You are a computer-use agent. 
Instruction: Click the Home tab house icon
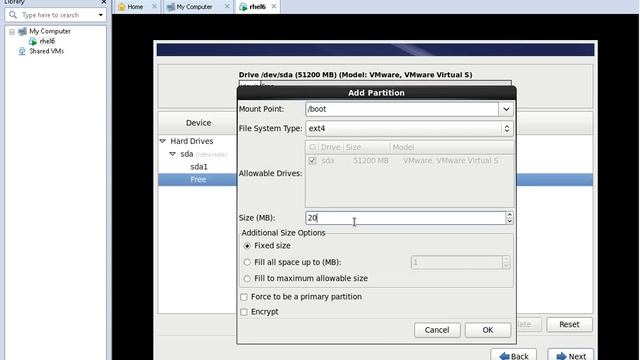tap(122, 7)
